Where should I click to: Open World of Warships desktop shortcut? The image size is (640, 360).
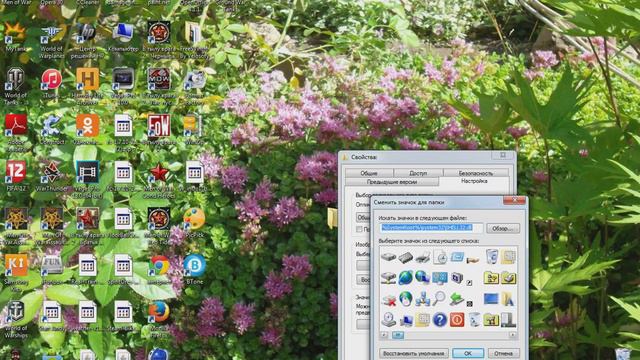(x=16, y=320)
